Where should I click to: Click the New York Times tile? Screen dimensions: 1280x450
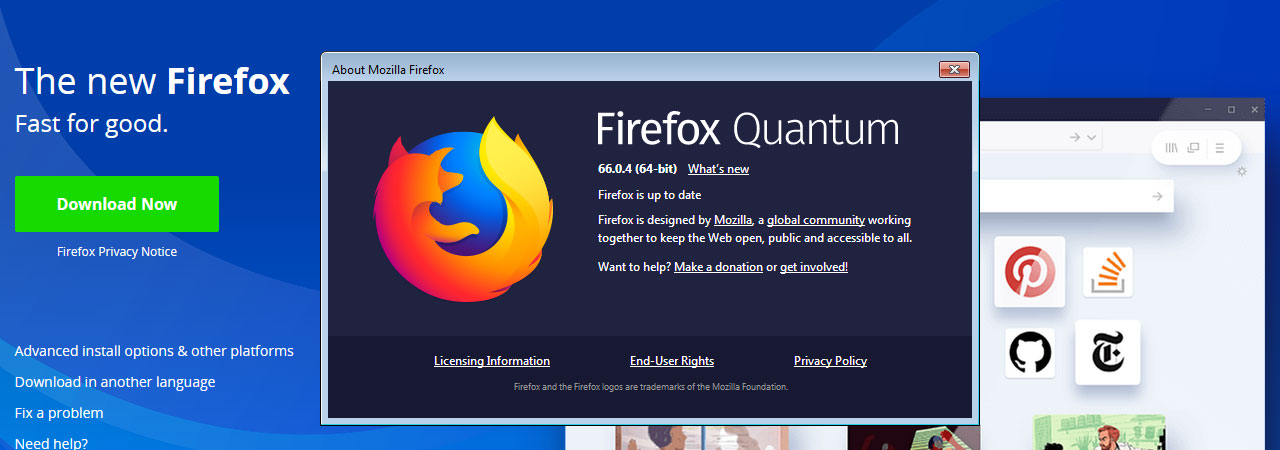click(1108, 352)
